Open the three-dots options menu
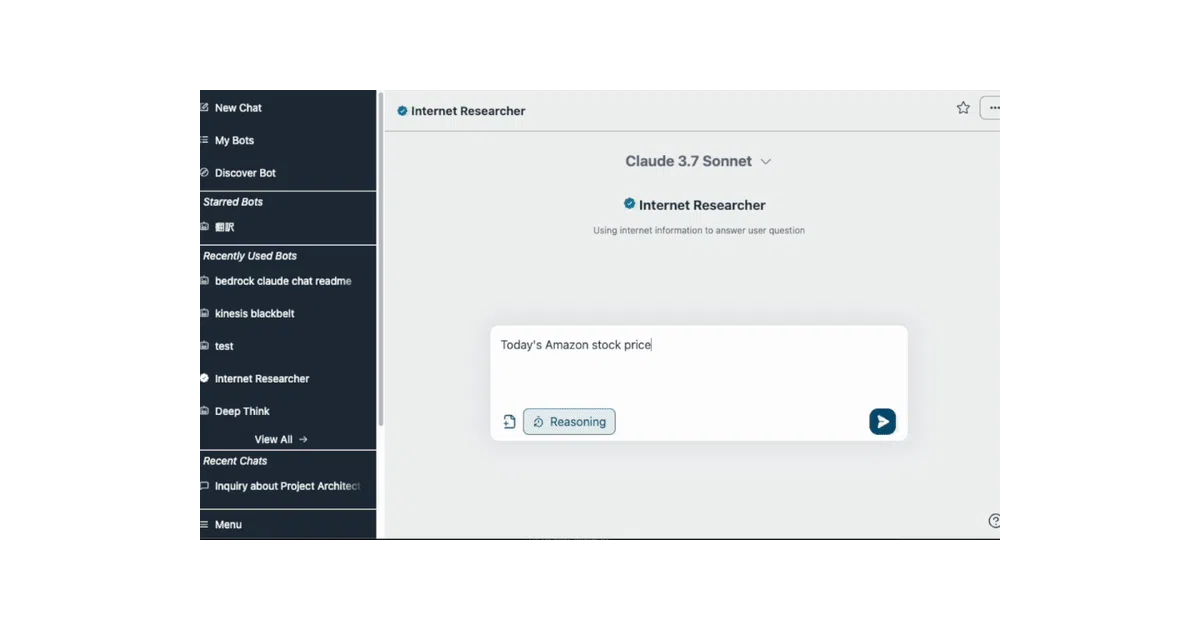The height and width of the screenshot is (630, 1200). 991,108
